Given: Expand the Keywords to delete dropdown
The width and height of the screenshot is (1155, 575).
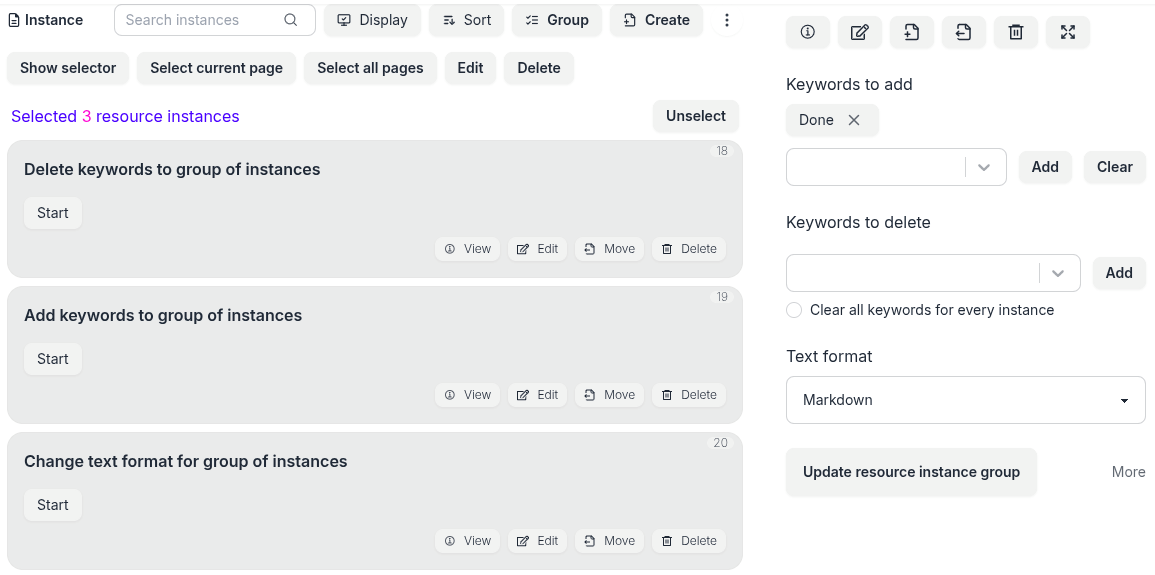Looking at the screenshot, I should (1058, 273).
